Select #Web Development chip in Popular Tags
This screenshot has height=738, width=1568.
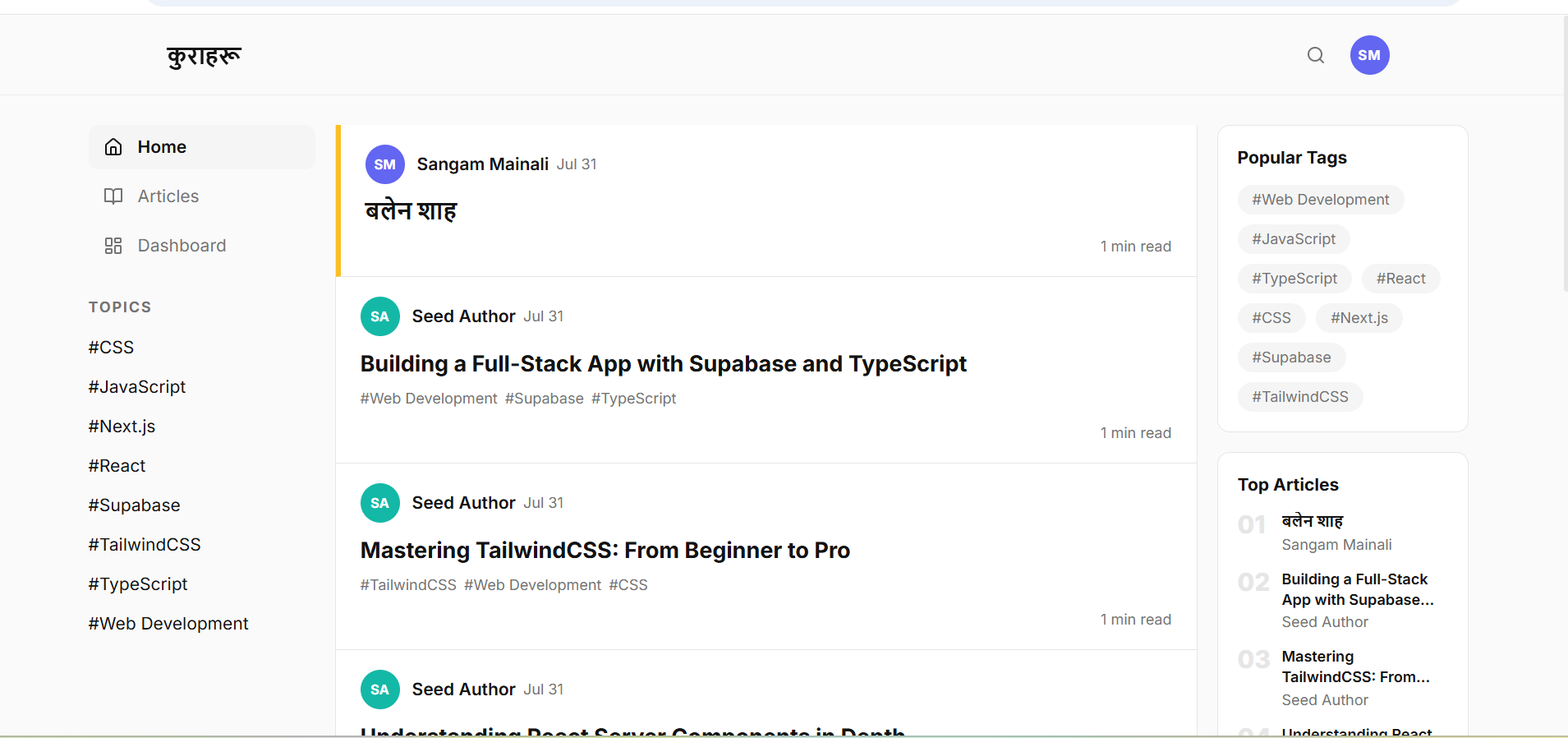pos(1321,200)
